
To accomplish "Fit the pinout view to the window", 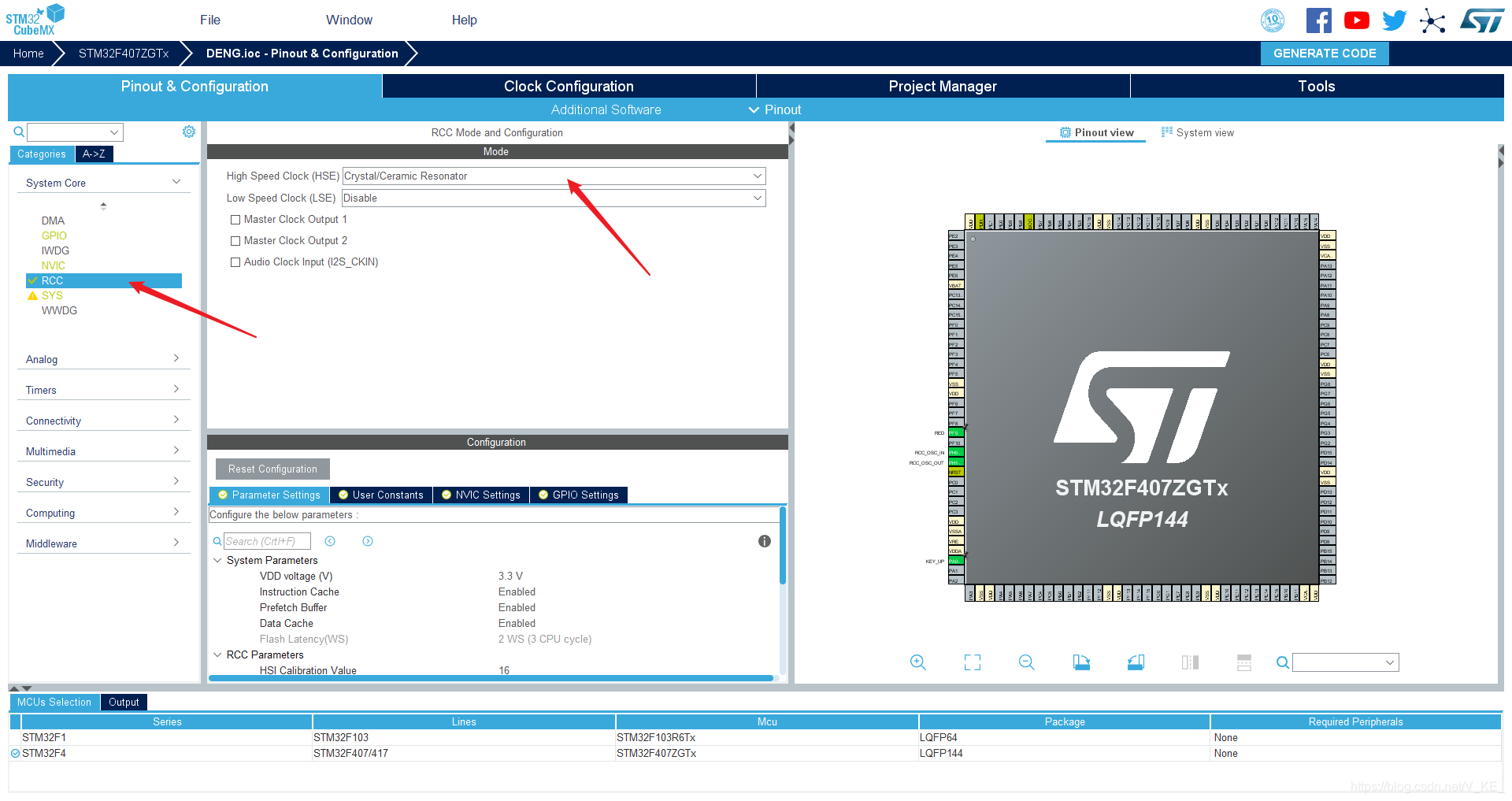I will (973, 662).
